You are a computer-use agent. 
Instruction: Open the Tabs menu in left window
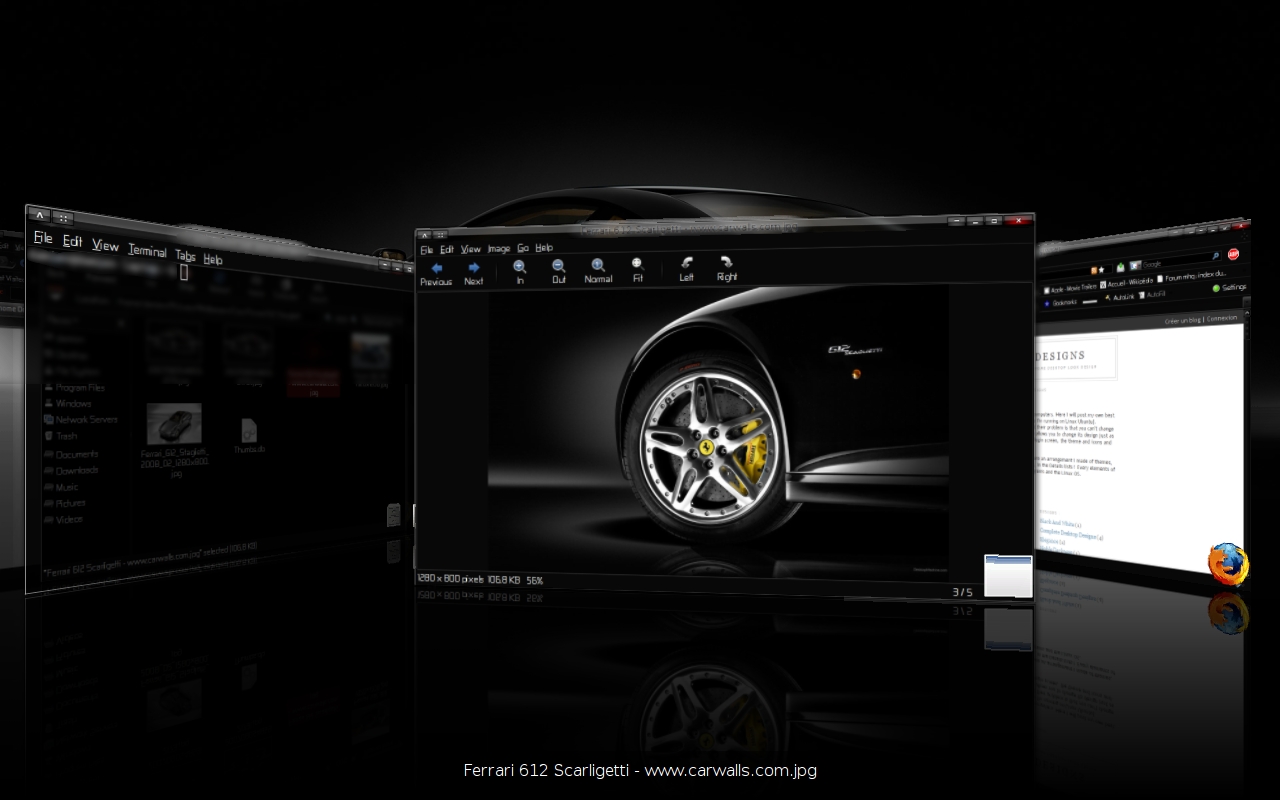point(186,255)
